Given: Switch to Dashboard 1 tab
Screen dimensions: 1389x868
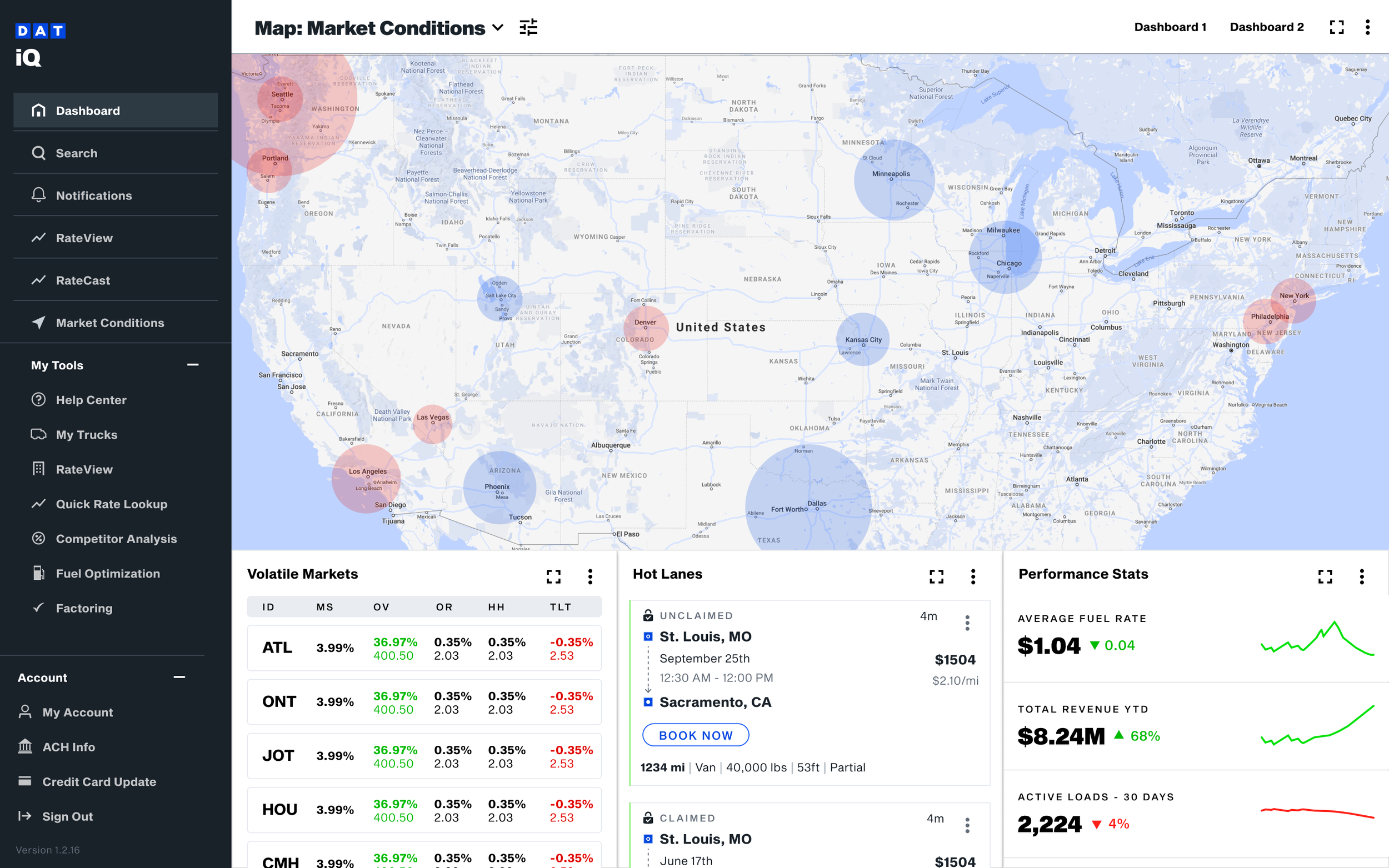Looking at the screenshot, I should pyautogui.click(x=1170, y=28).
